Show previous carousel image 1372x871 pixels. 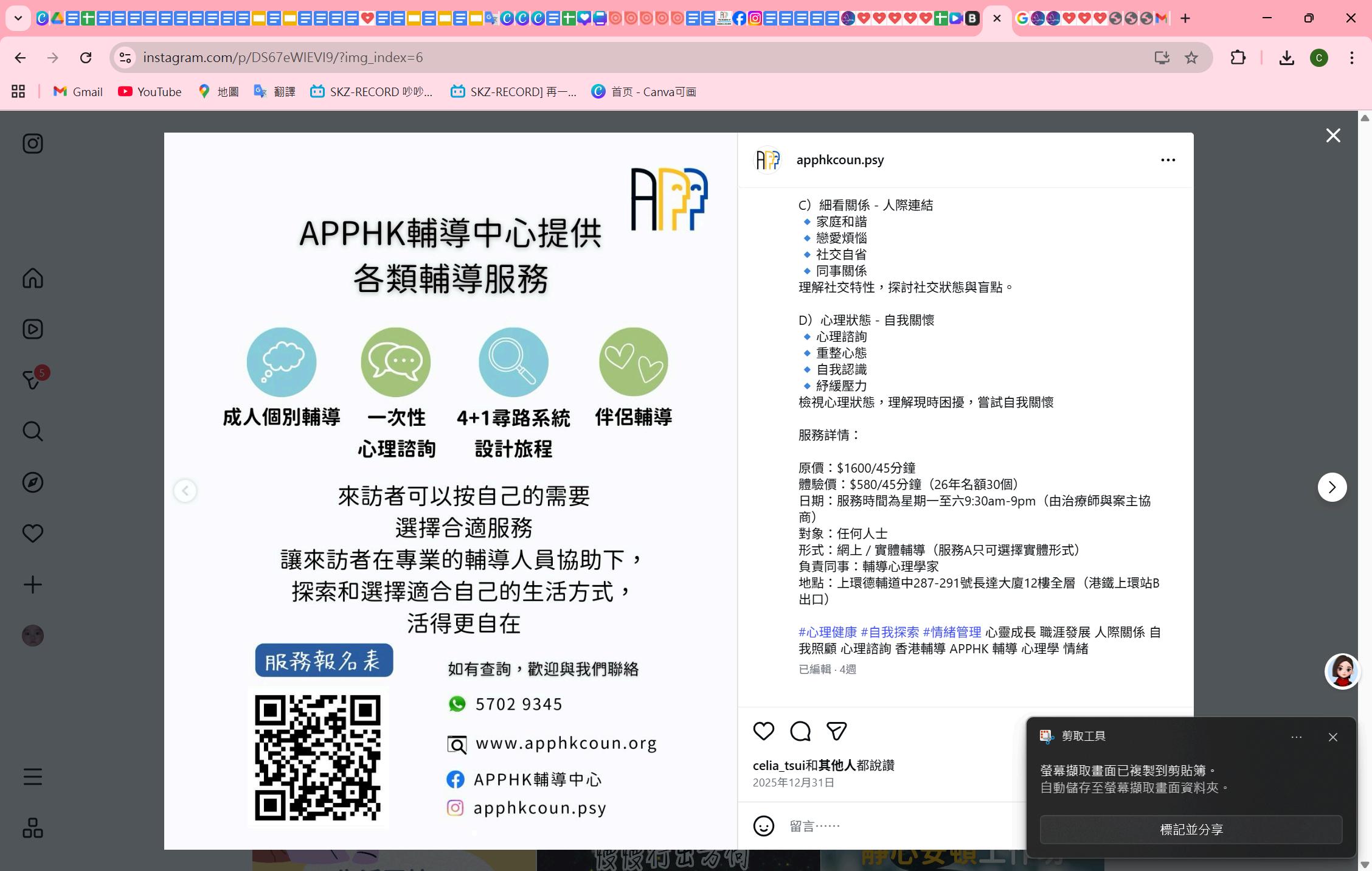pos(185,490)
